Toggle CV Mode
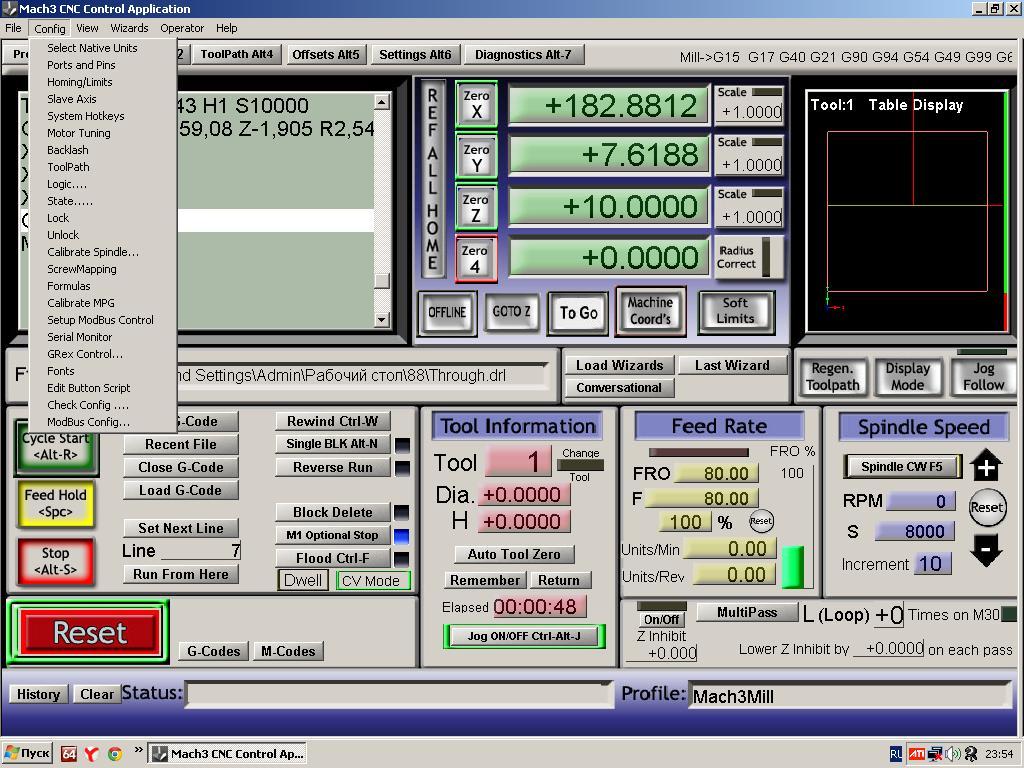Viewport: 1024px width, 768px height. coord(372,581)
